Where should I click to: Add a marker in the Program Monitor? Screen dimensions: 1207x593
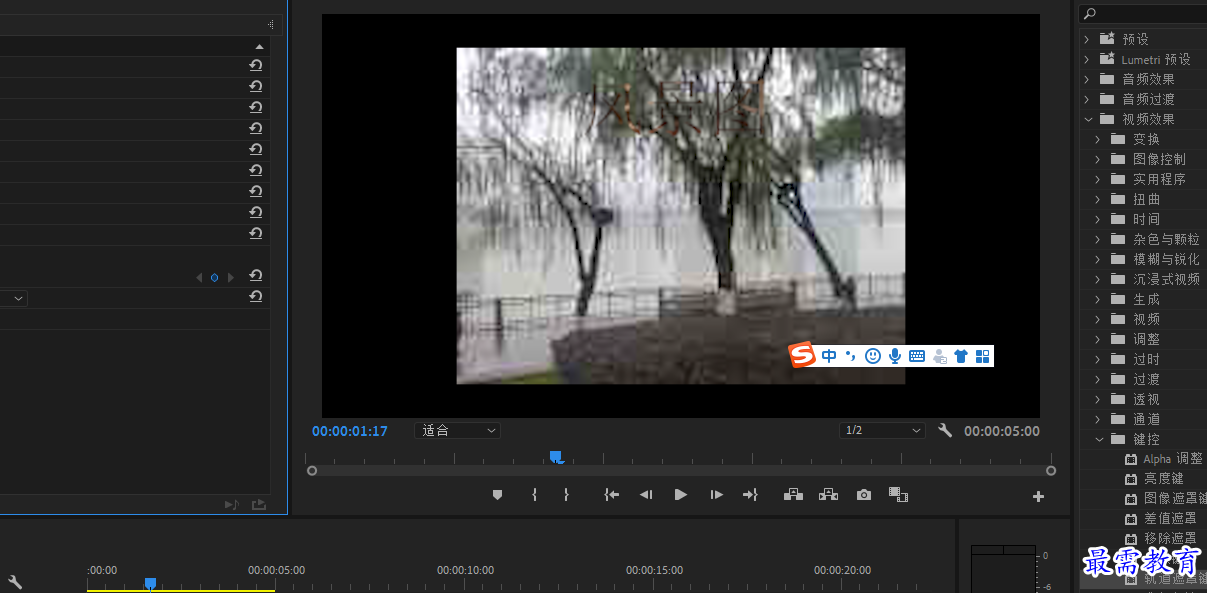497,495
